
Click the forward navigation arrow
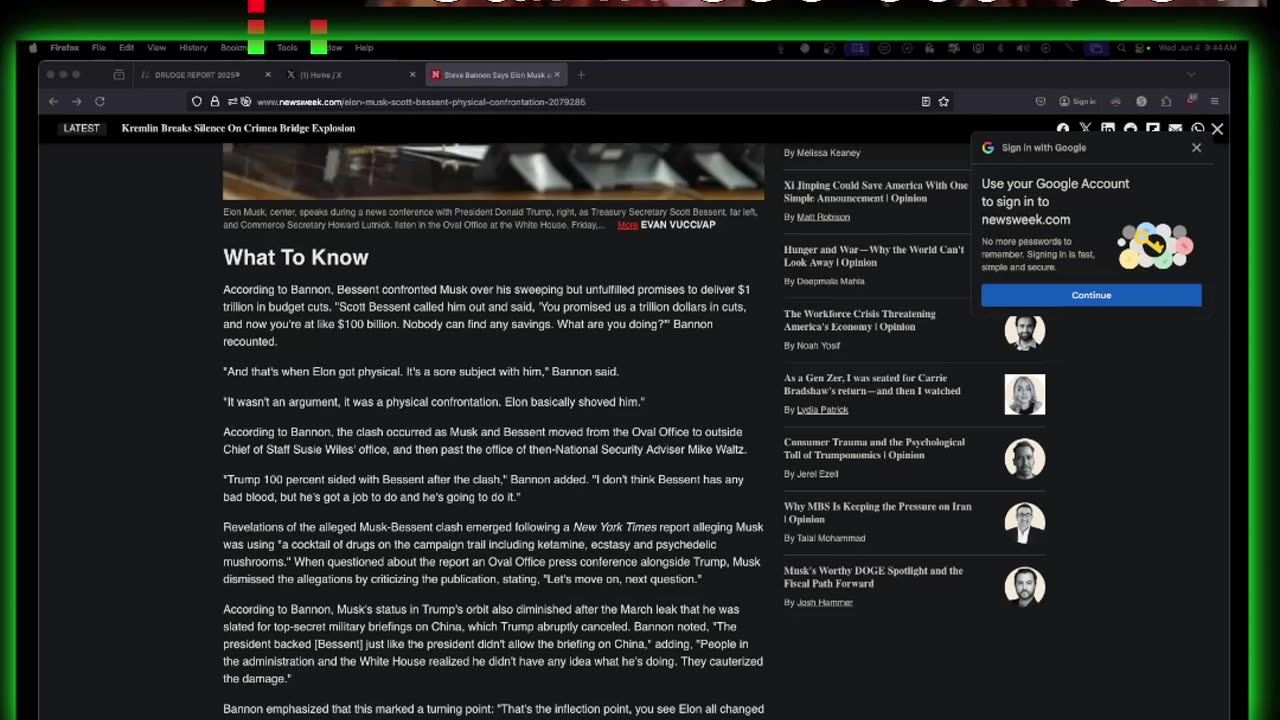(76, 101)
